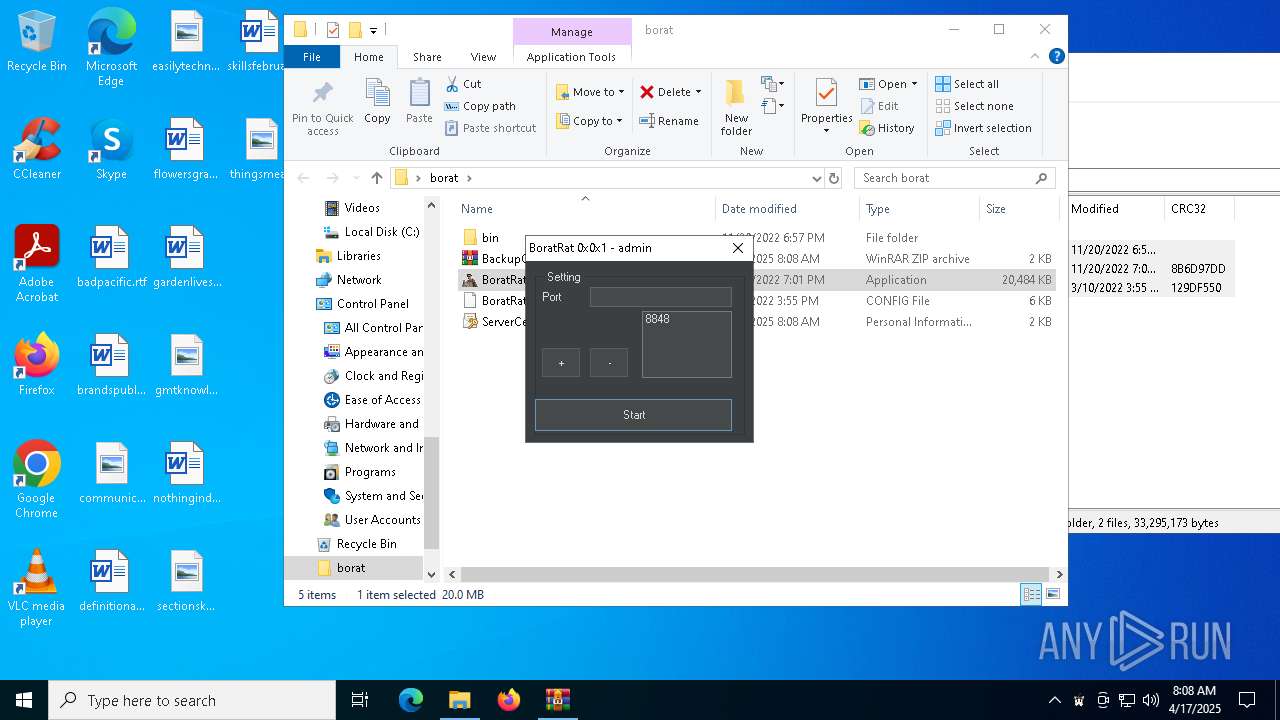Open Microsoft Edge from taskbar
The height and width of the screenshot is (720, 1280).
pos(411,700)
